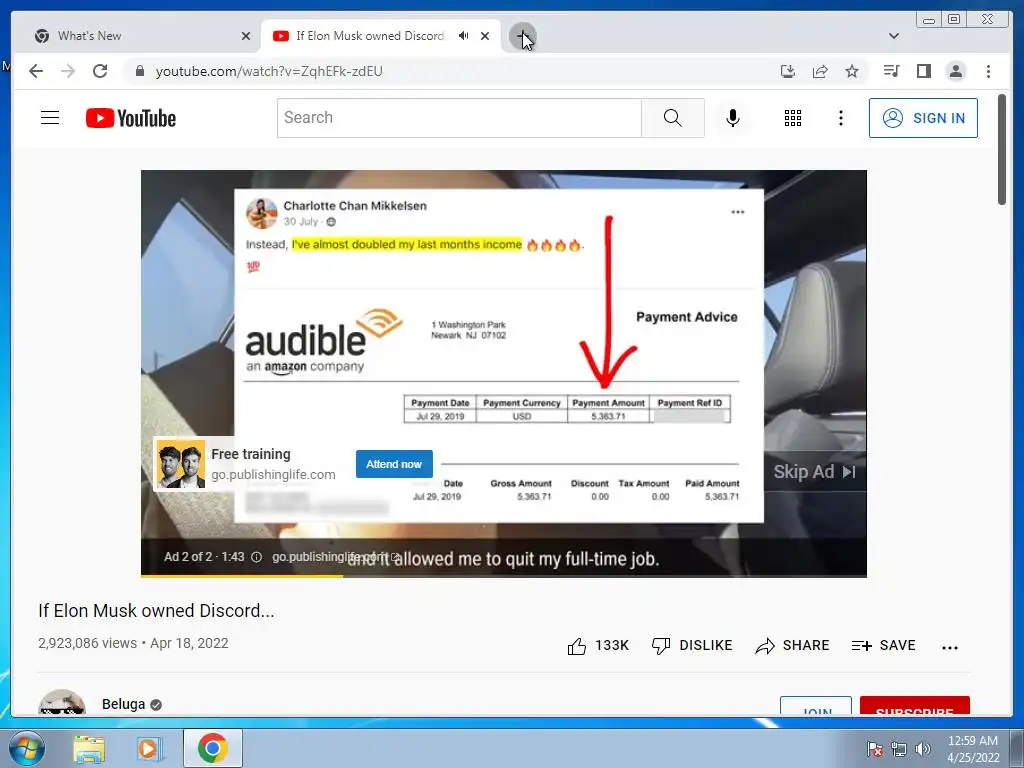Go back to the previous page

coord(36,71)
